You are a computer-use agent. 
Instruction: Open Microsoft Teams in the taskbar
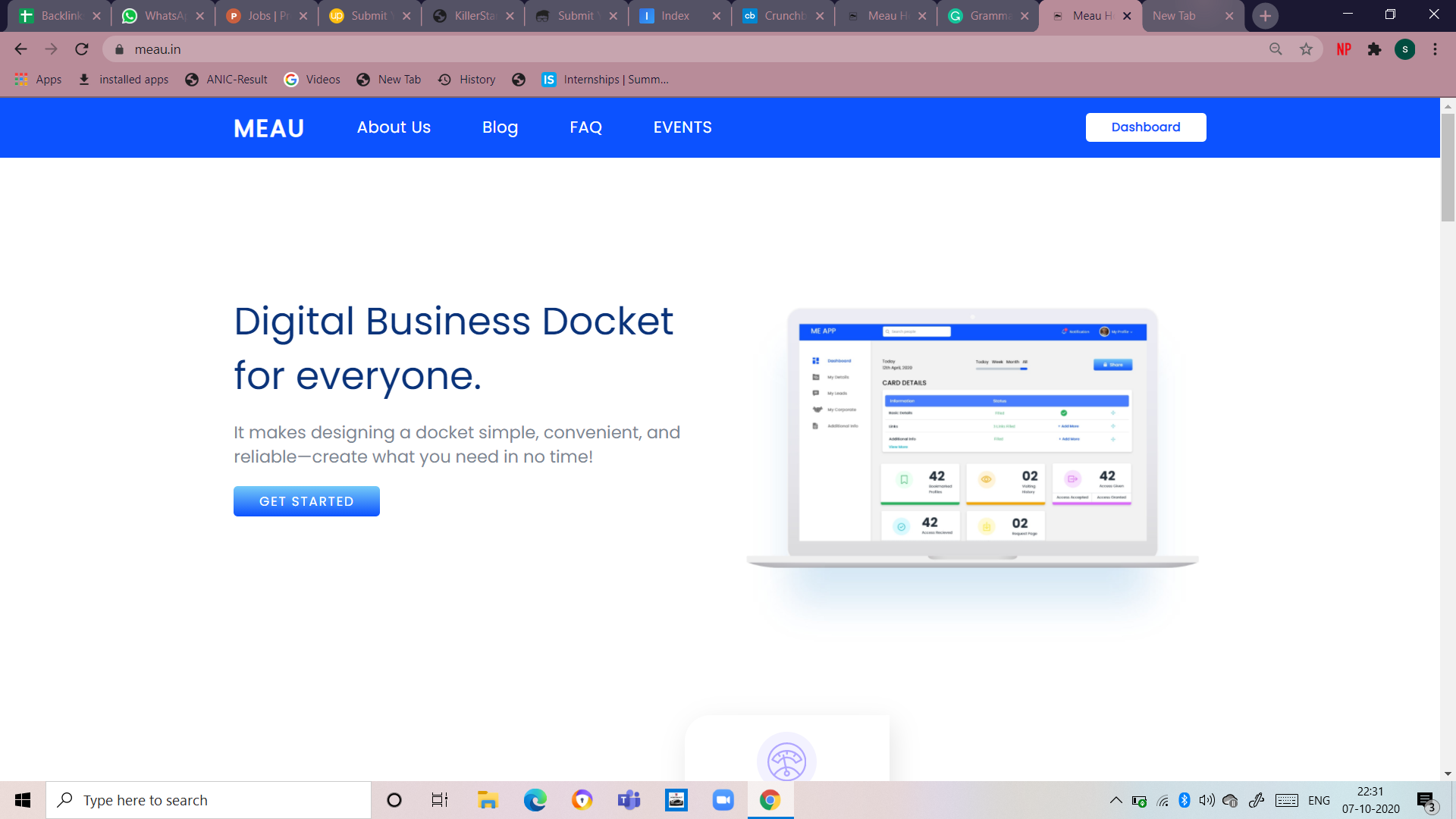tap(629, 800)
